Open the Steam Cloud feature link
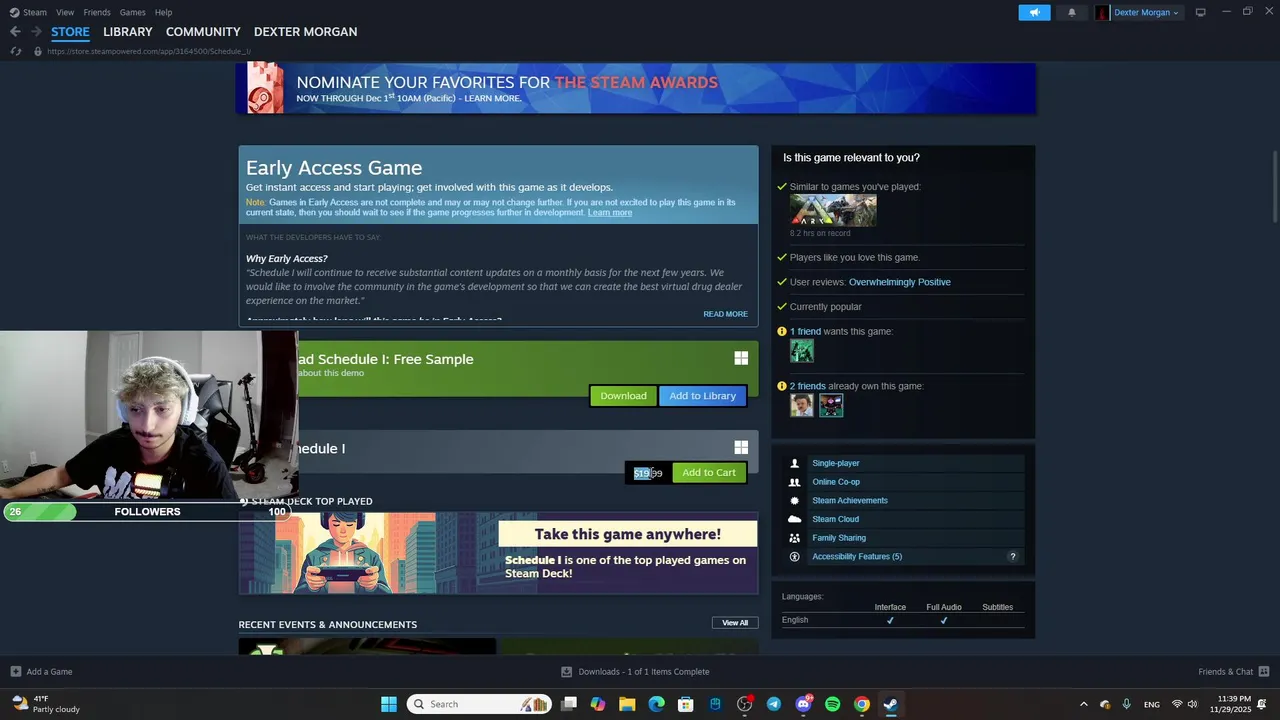Image resolution: width=1280 pixels, height=720 pixels. pyautogui.click(x=836, y=519)
